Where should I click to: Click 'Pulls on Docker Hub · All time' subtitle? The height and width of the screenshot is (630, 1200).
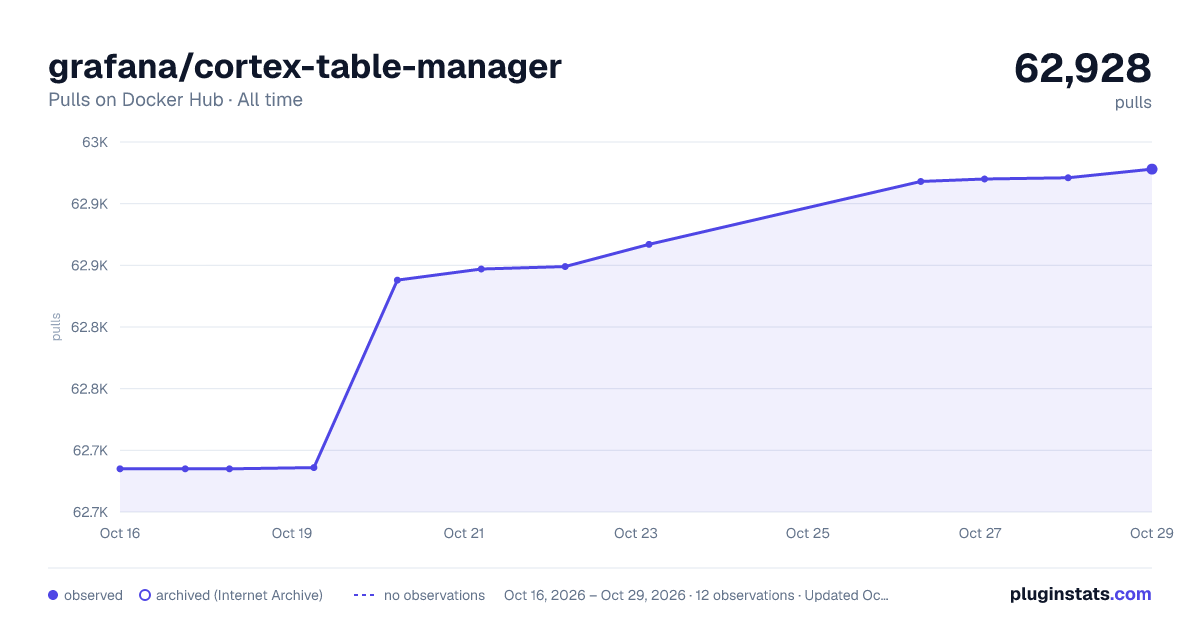click(x=175, y=100)
